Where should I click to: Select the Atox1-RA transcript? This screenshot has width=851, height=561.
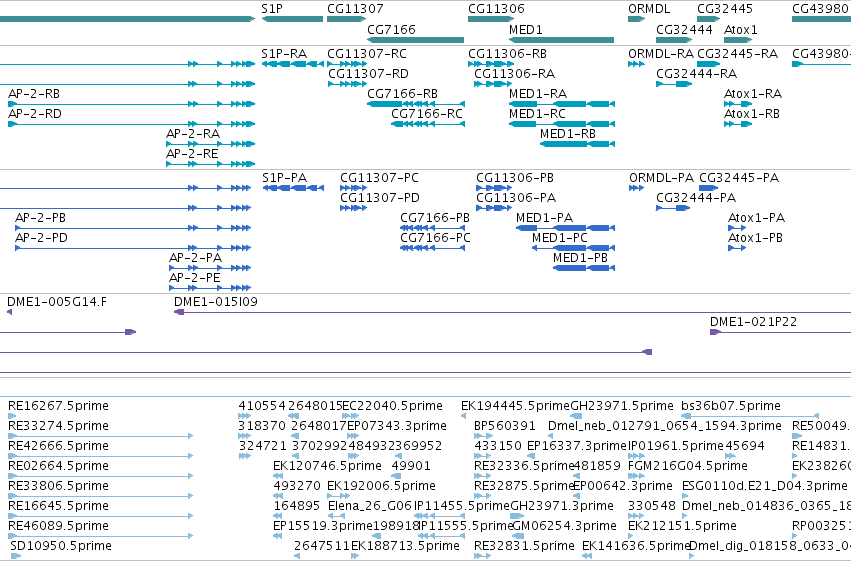pyautogui.click(x=753, y=93)
